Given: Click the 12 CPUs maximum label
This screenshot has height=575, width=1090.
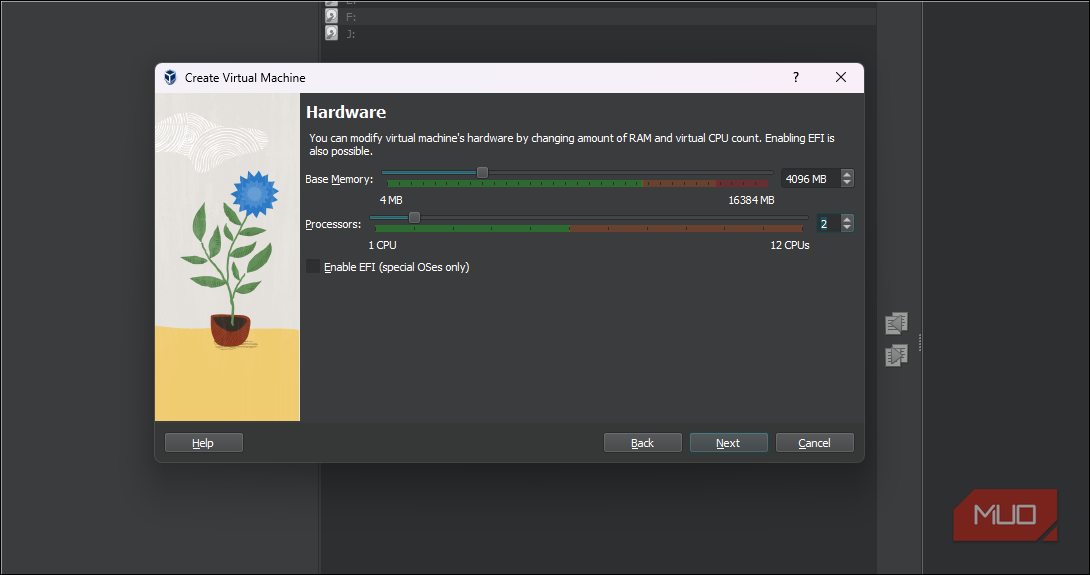Looking at the screenshot, I should coord(790,245).
